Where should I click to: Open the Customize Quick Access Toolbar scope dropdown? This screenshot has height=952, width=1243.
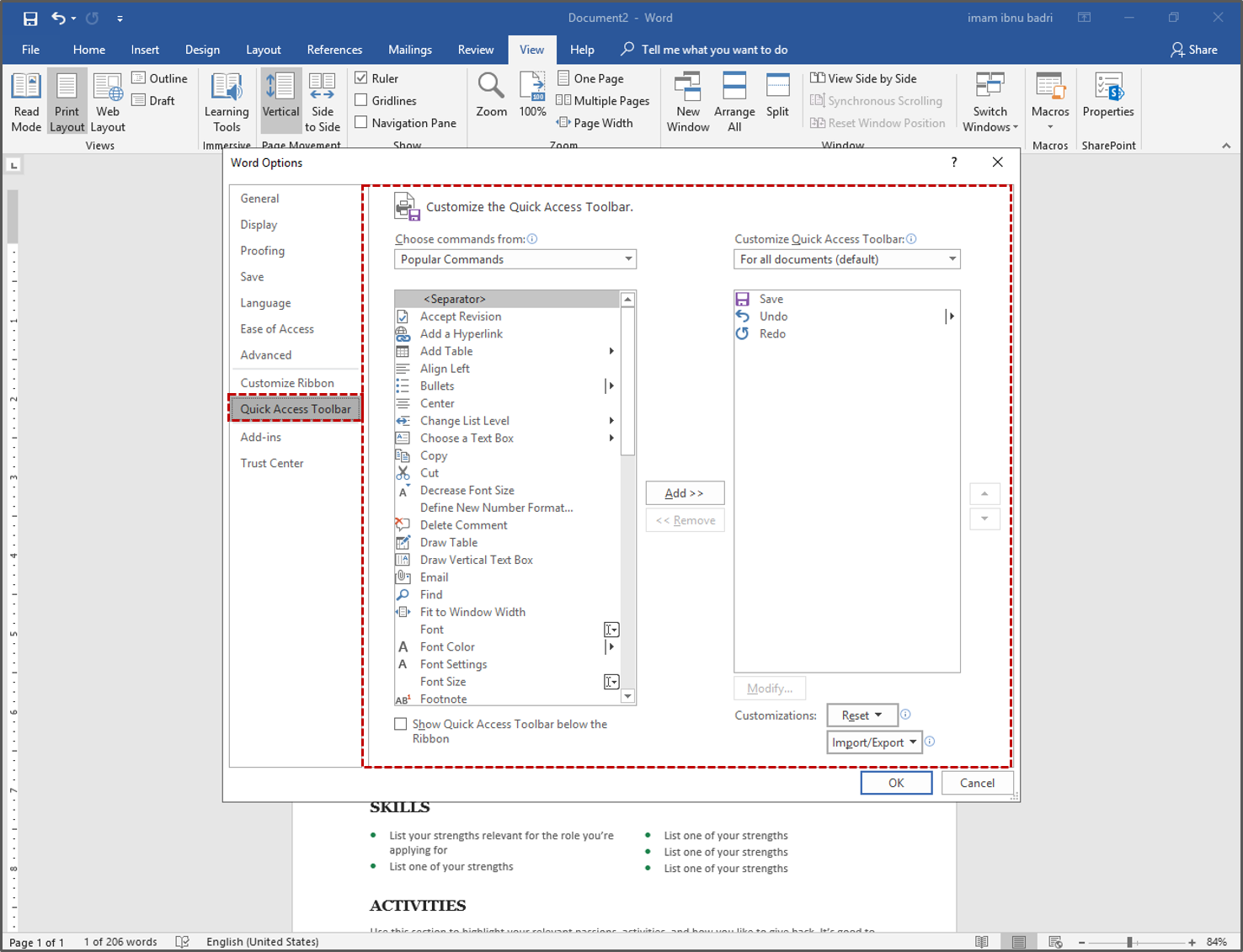pyautogui.click(x=847, y=259)
